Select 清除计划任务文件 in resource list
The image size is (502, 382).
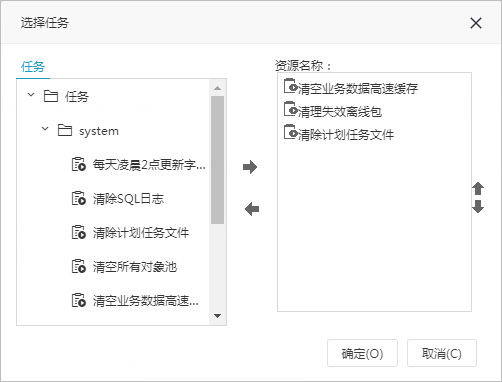tap(346, 135)
